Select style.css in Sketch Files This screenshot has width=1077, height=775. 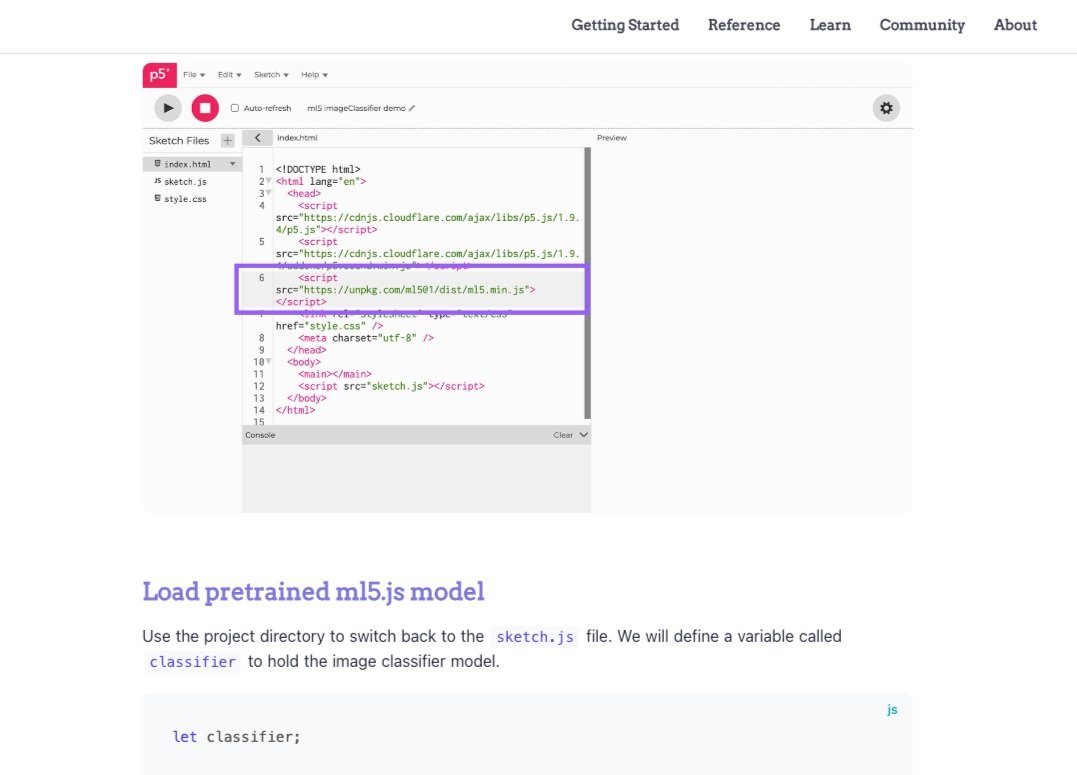coord(185,199)
